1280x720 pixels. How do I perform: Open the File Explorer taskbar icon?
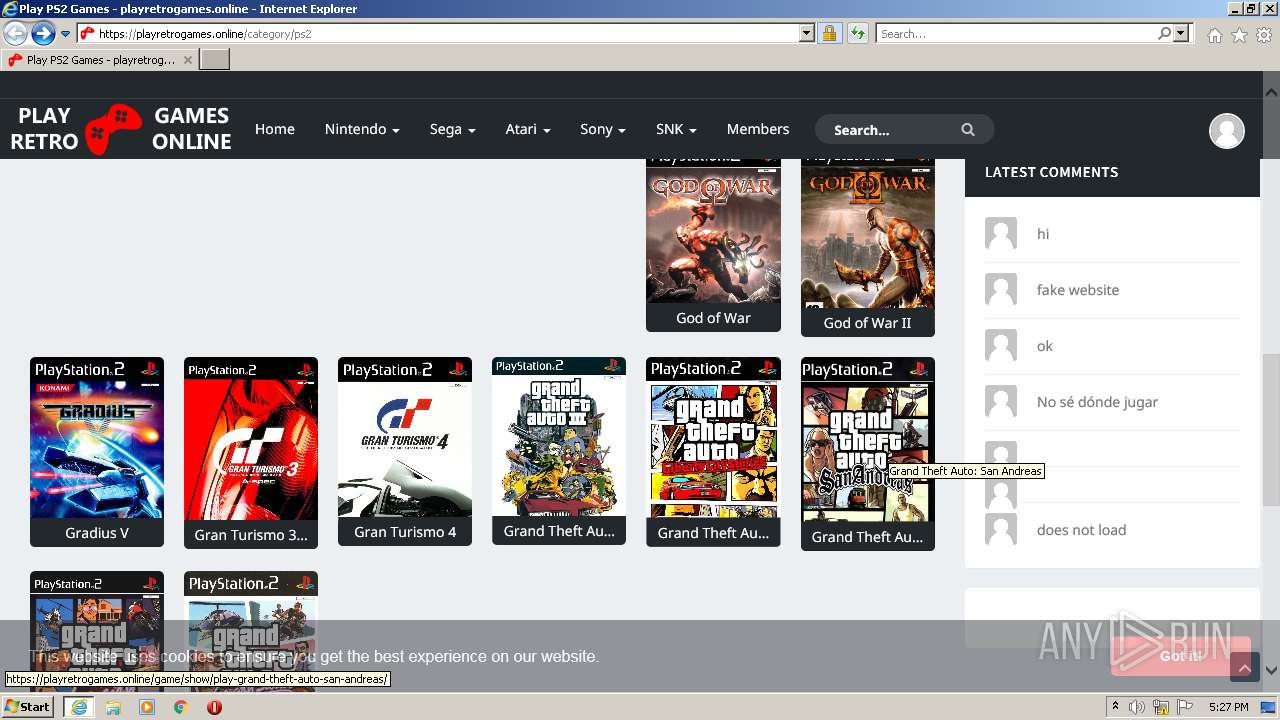(x=113, y=707)
